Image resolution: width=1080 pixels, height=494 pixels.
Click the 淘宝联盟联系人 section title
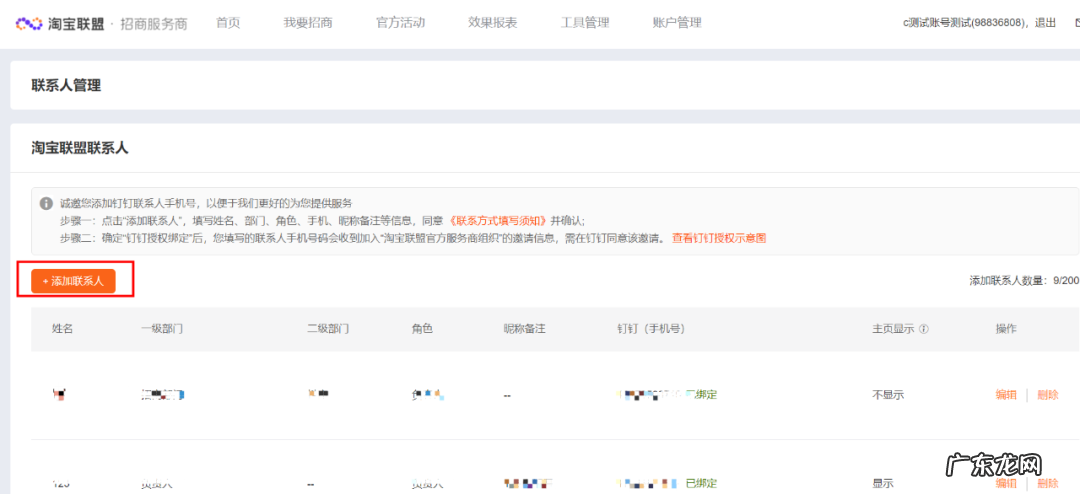point(80,148)
